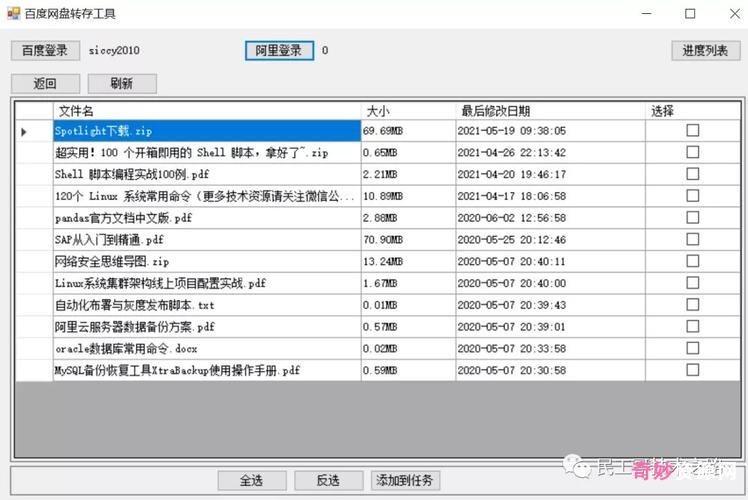Image resolution: width=748 pixels, height=500 pixels.
Task: Select the file 自动化布署与灰度发布脚本.txt
Action: (207, 305)
